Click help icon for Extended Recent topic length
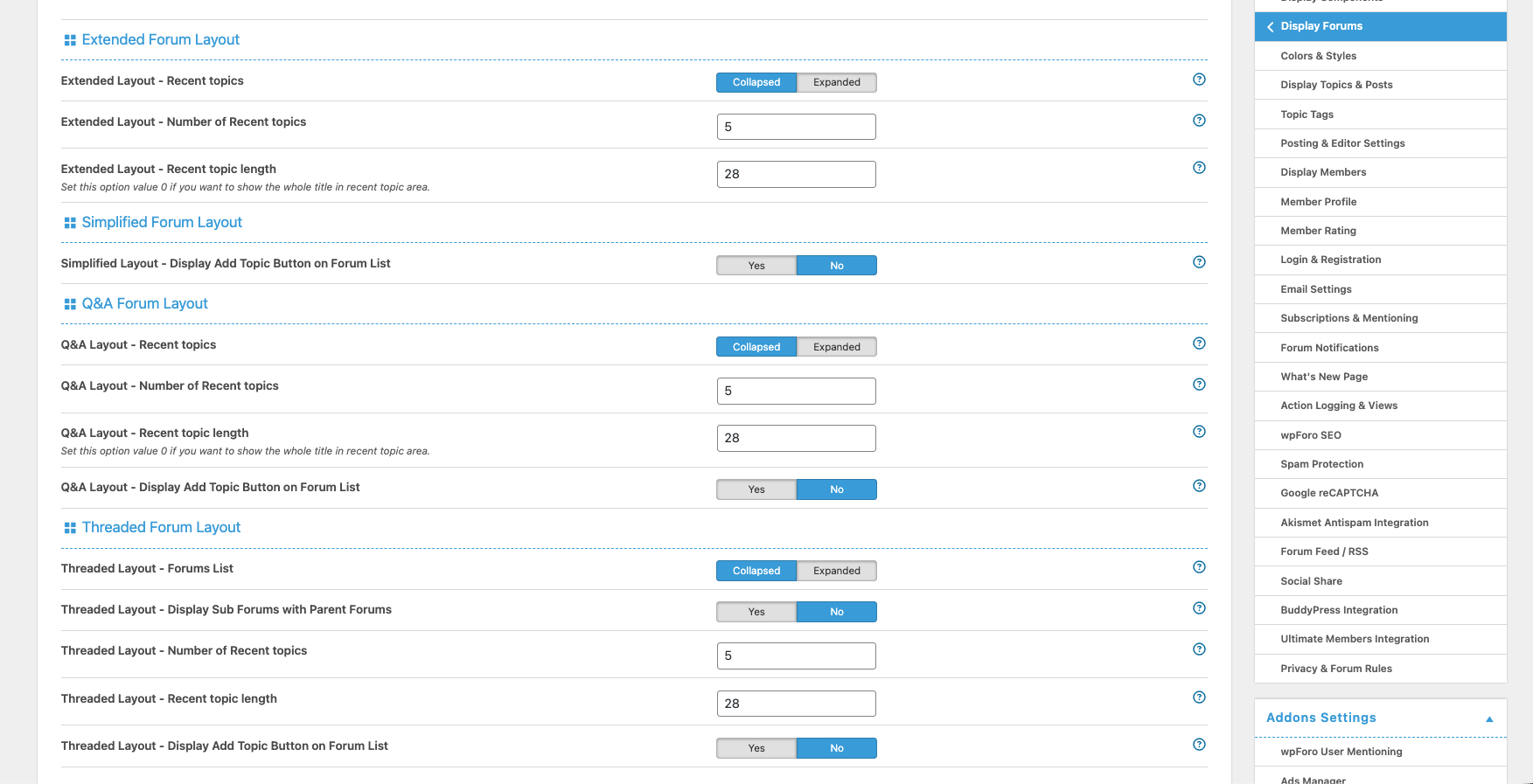Viewport: 1533px width, 784px height. click(1199, 168)
